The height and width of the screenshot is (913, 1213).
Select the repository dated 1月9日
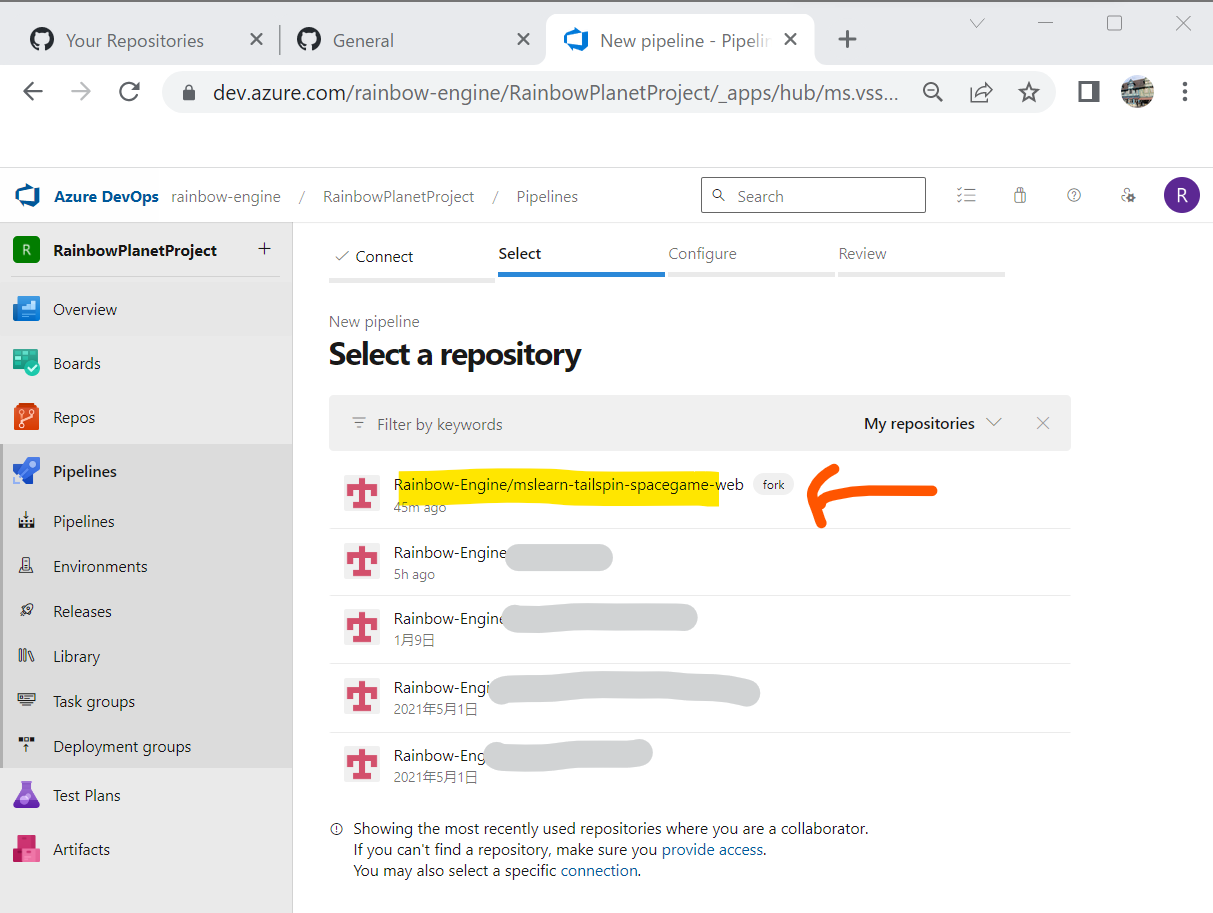pyautogui.click(x=700, y=629)
